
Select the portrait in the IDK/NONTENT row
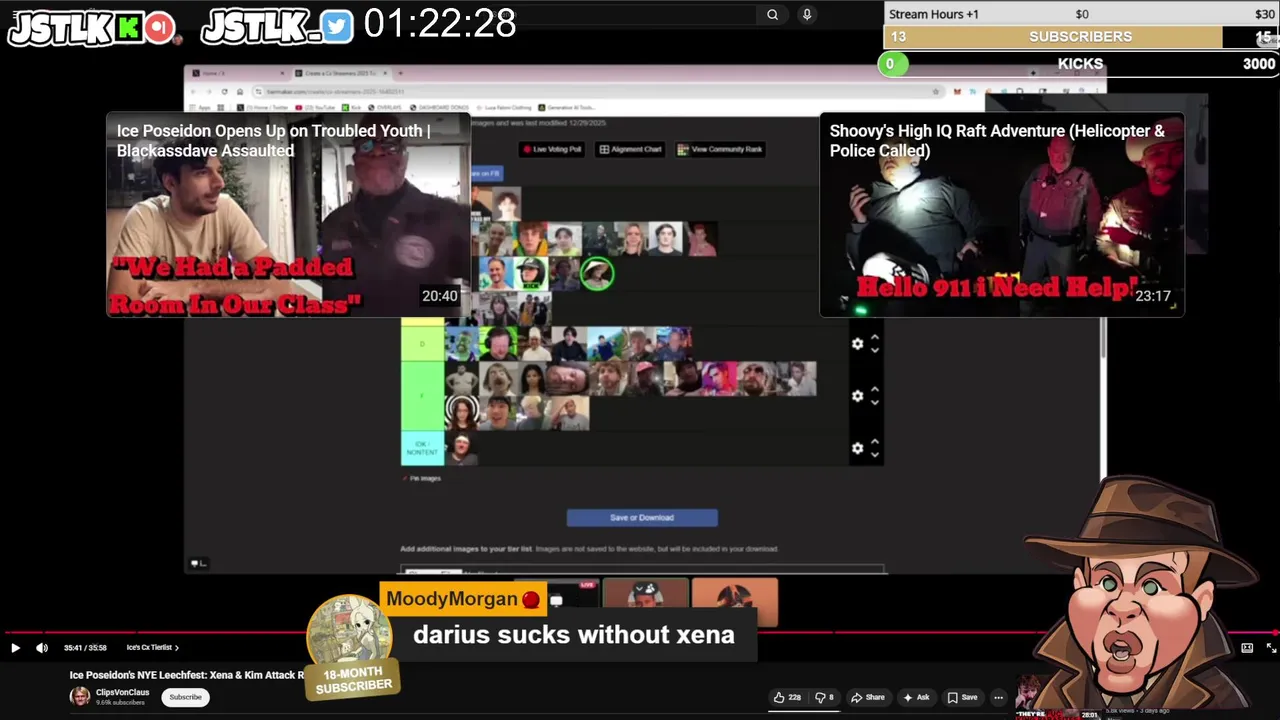pyautogui.click(x=461, y=448)
